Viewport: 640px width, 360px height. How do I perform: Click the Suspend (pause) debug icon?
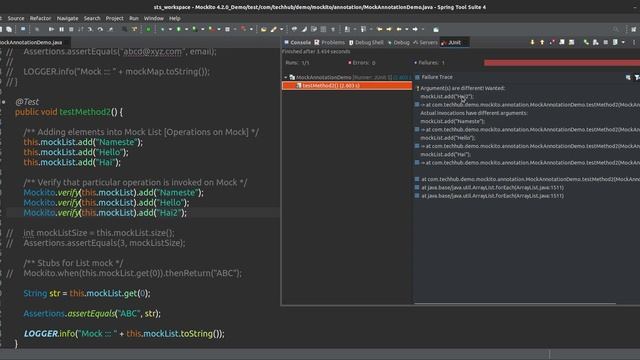tap(61, 29)
